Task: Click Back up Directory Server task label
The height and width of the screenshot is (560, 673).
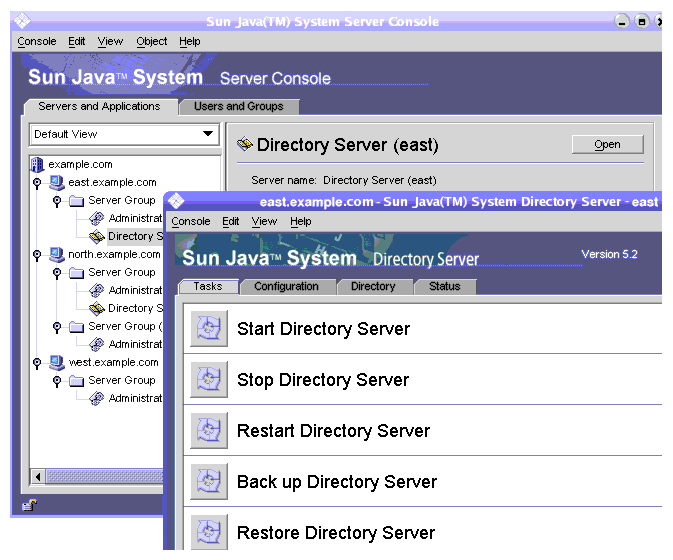Action: pos(337,482)
